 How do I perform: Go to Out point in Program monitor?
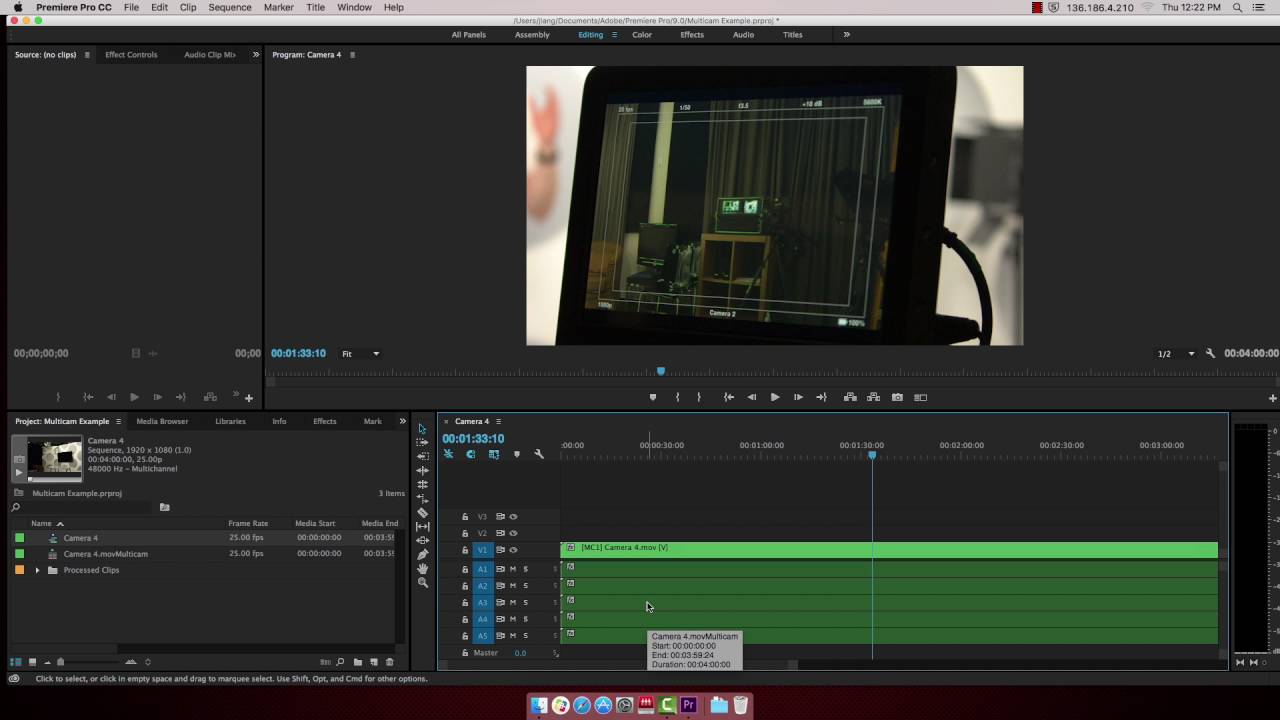[821, 397]
